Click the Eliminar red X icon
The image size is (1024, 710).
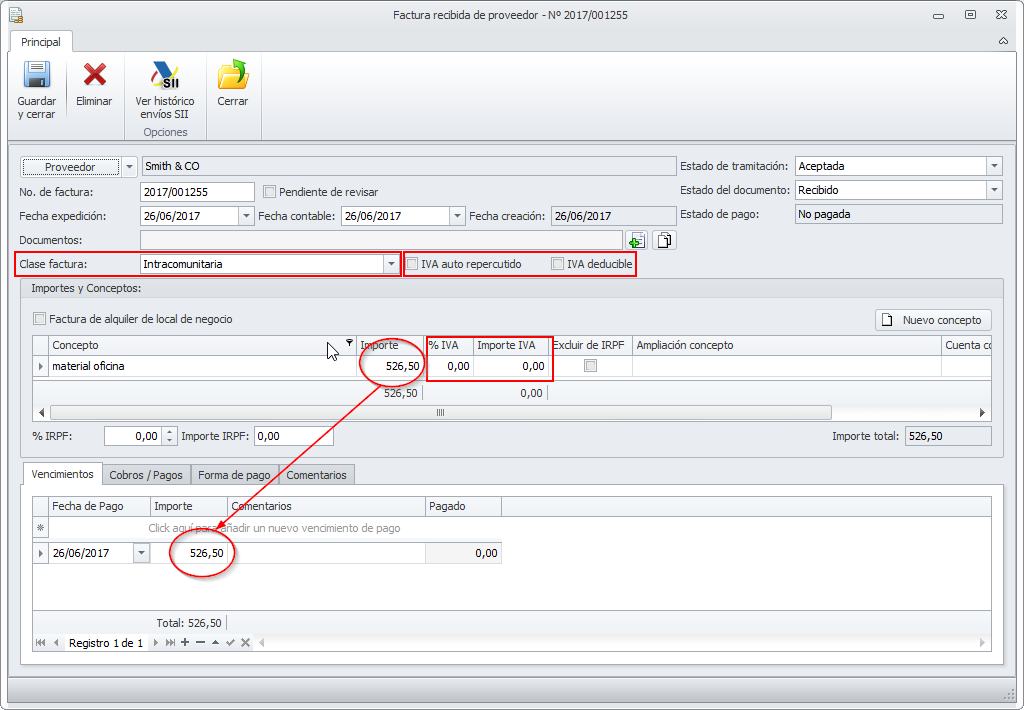point(94,77)
